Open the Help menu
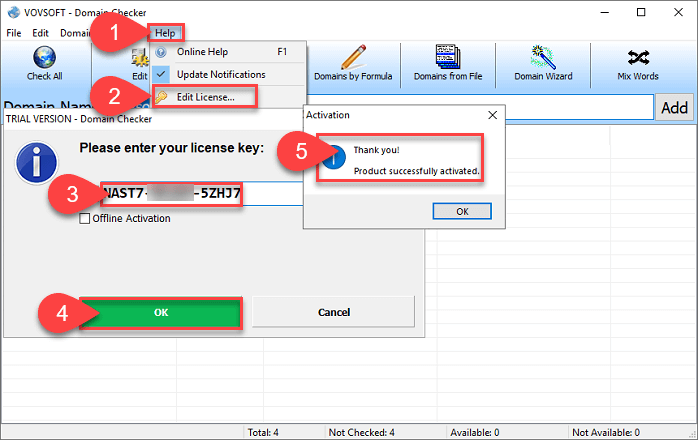Screen dimensions: 698x440 tap(165, 33)
